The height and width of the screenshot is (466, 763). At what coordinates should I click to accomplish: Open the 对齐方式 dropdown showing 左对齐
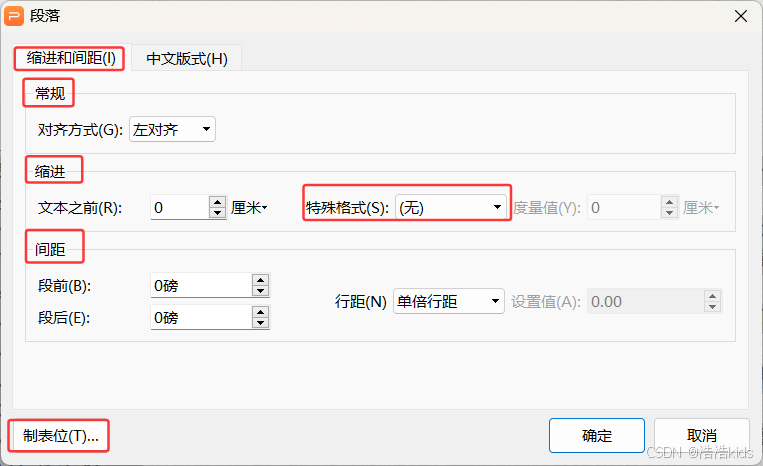pos(172,129)
